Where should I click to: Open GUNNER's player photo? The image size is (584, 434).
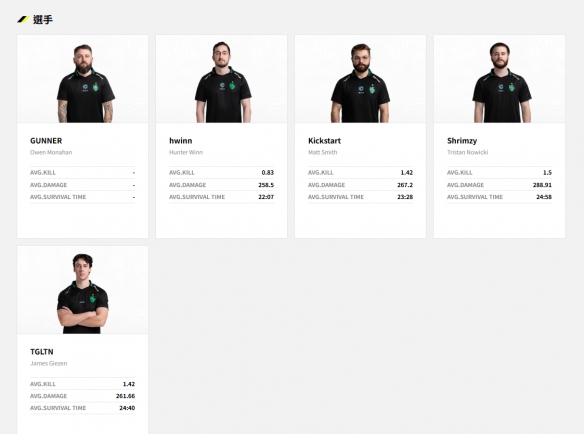pos(83,79)
